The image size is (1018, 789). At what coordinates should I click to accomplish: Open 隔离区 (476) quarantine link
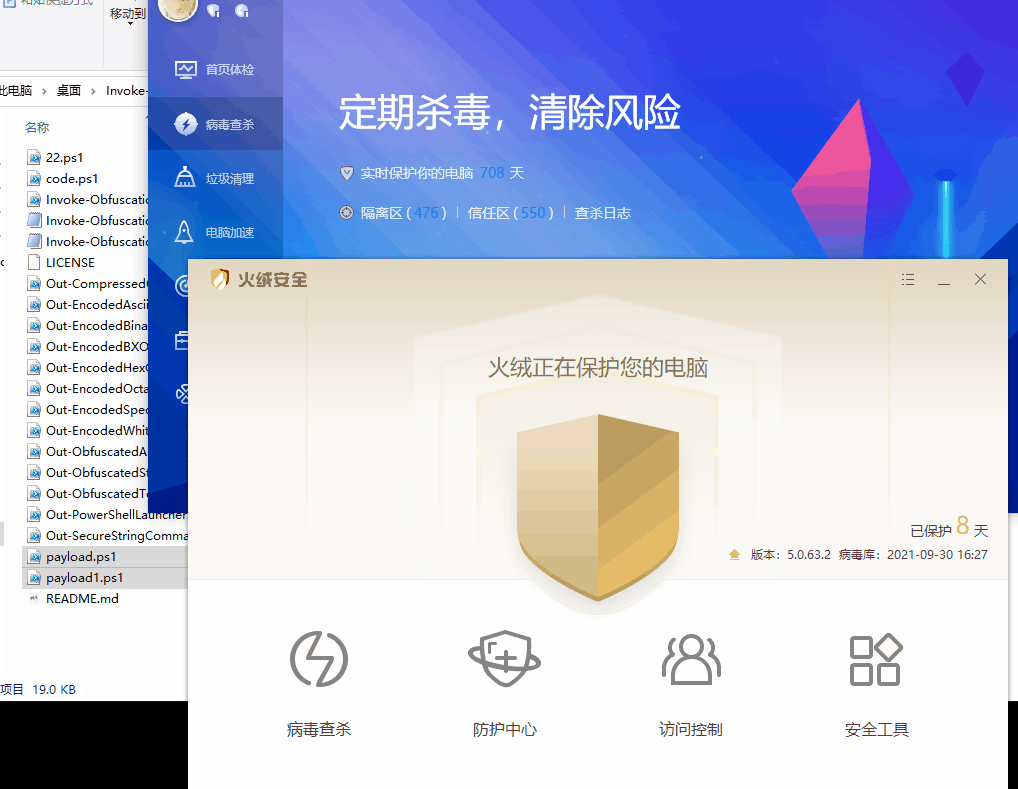coord(403,213)
